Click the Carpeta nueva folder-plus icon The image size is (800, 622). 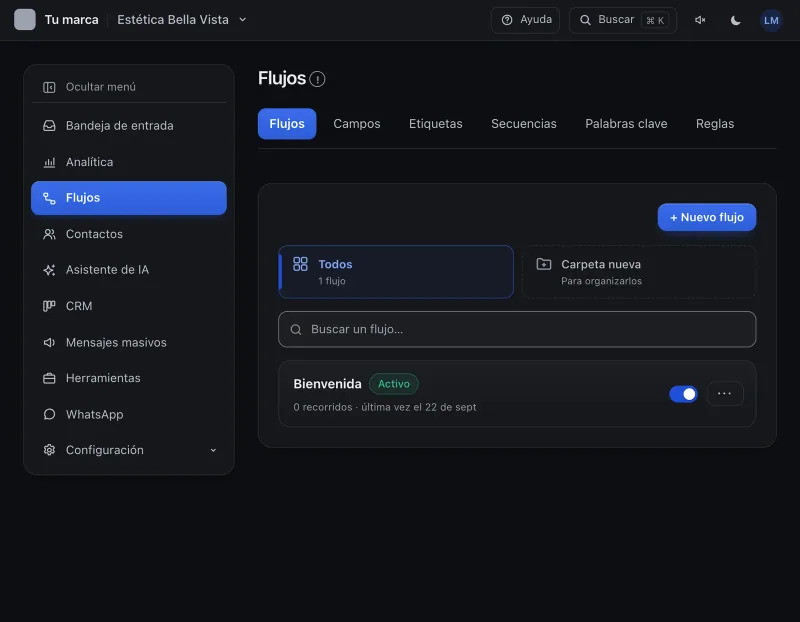point(544,264)
